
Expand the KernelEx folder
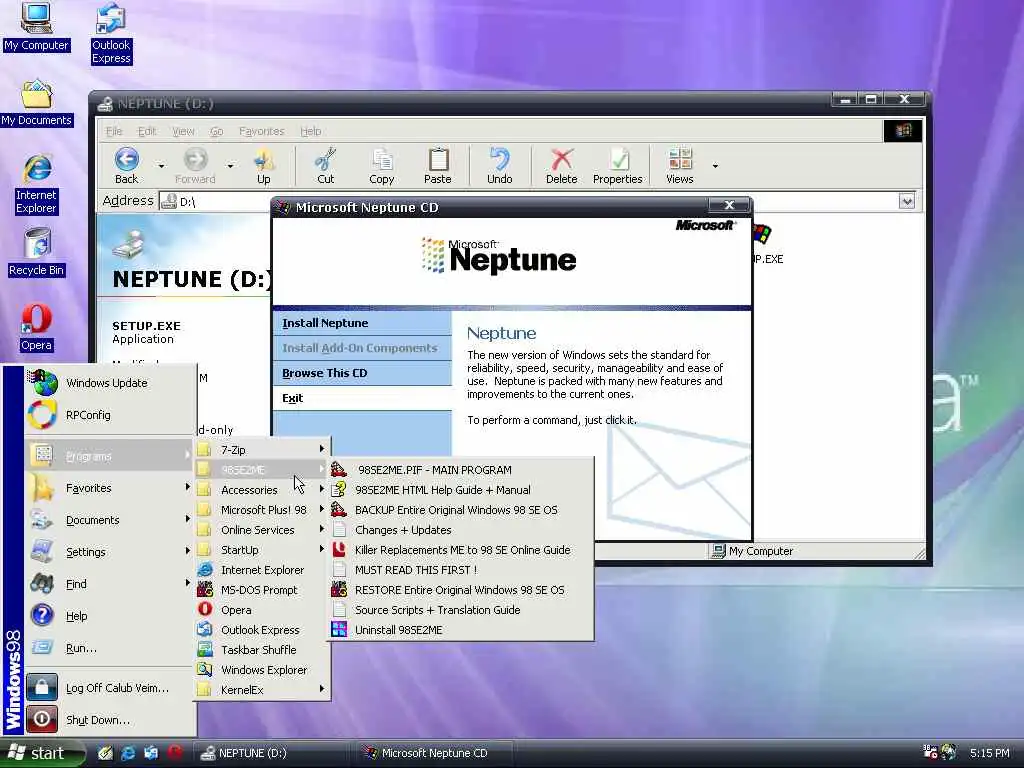tap(262, 690)
